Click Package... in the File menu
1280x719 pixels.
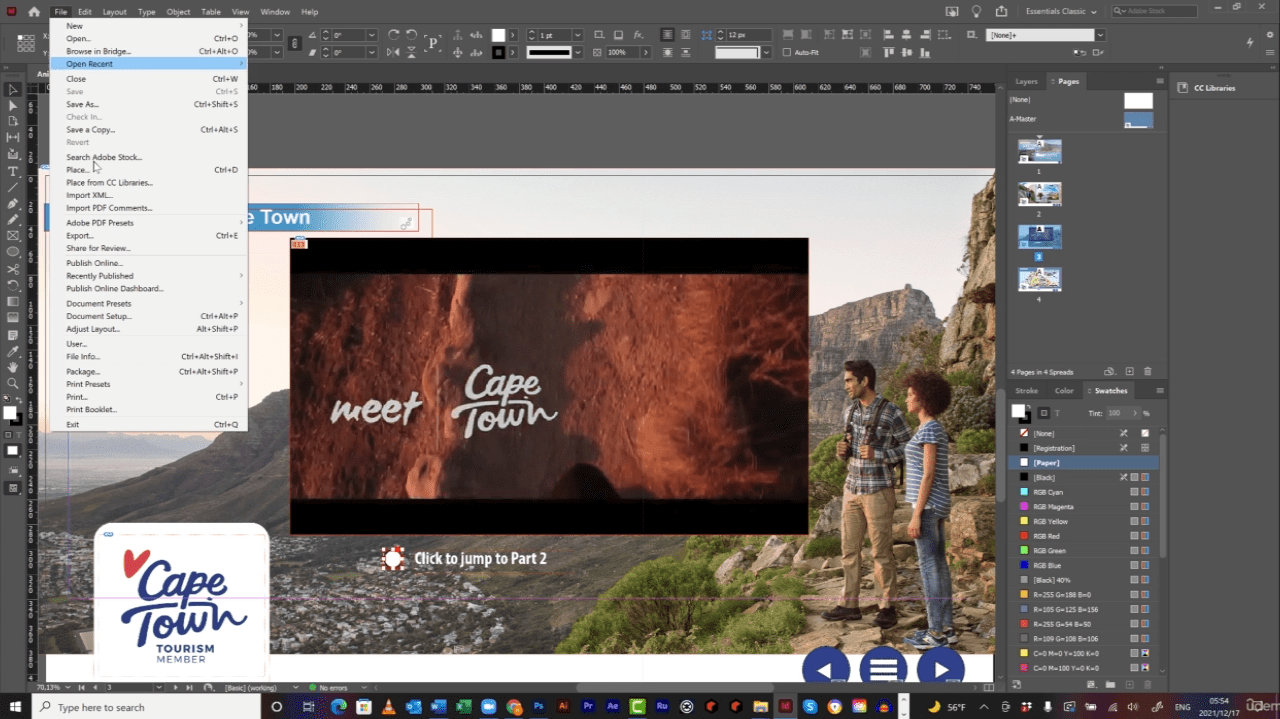pos(82,371)
